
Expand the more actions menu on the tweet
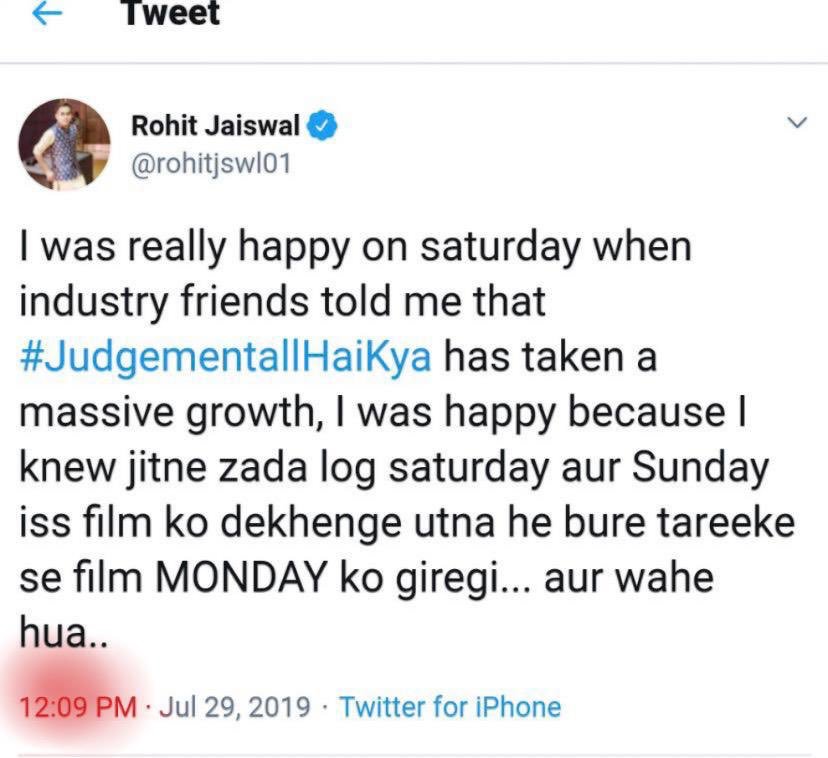click(797, 120)
